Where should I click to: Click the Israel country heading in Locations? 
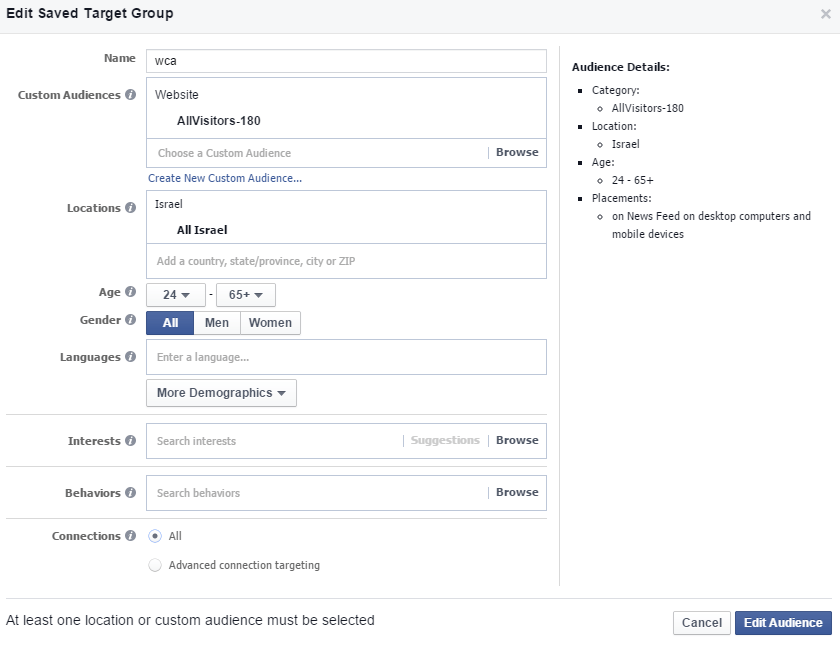pos(169,204)
